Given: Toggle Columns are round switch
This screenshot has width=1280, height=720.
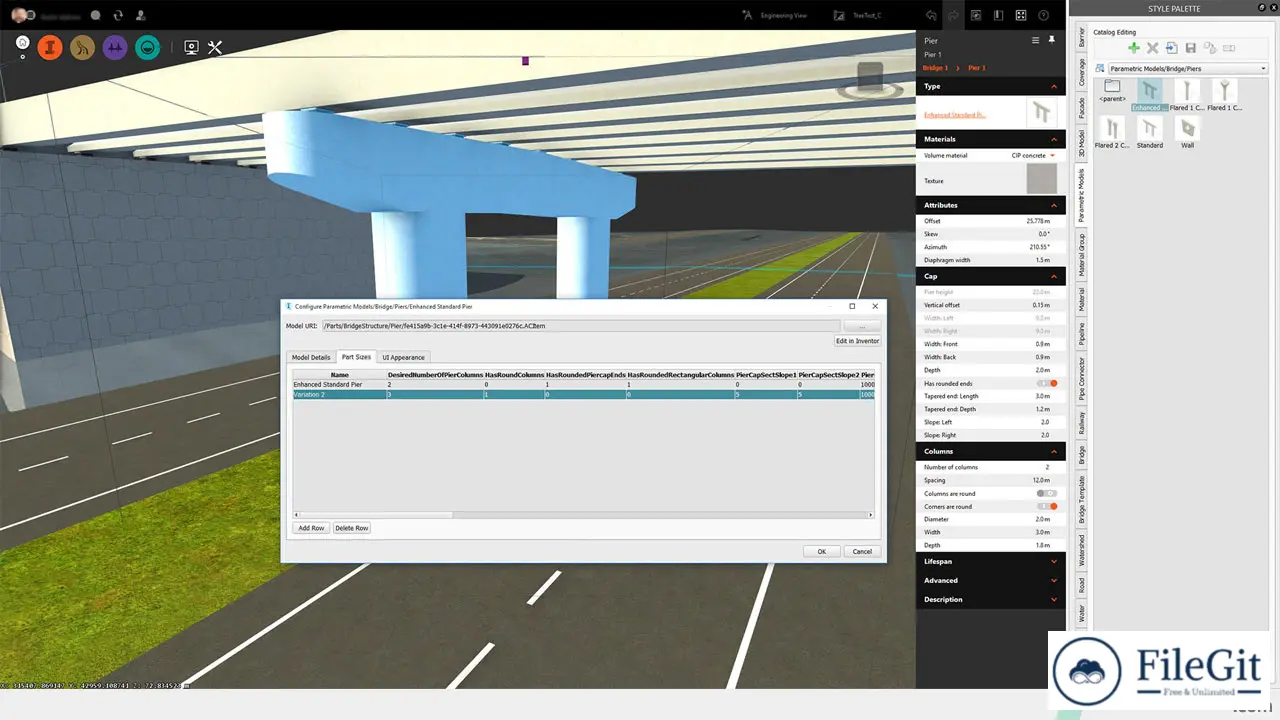Looking at the screenshot, I should (1047, 493).
